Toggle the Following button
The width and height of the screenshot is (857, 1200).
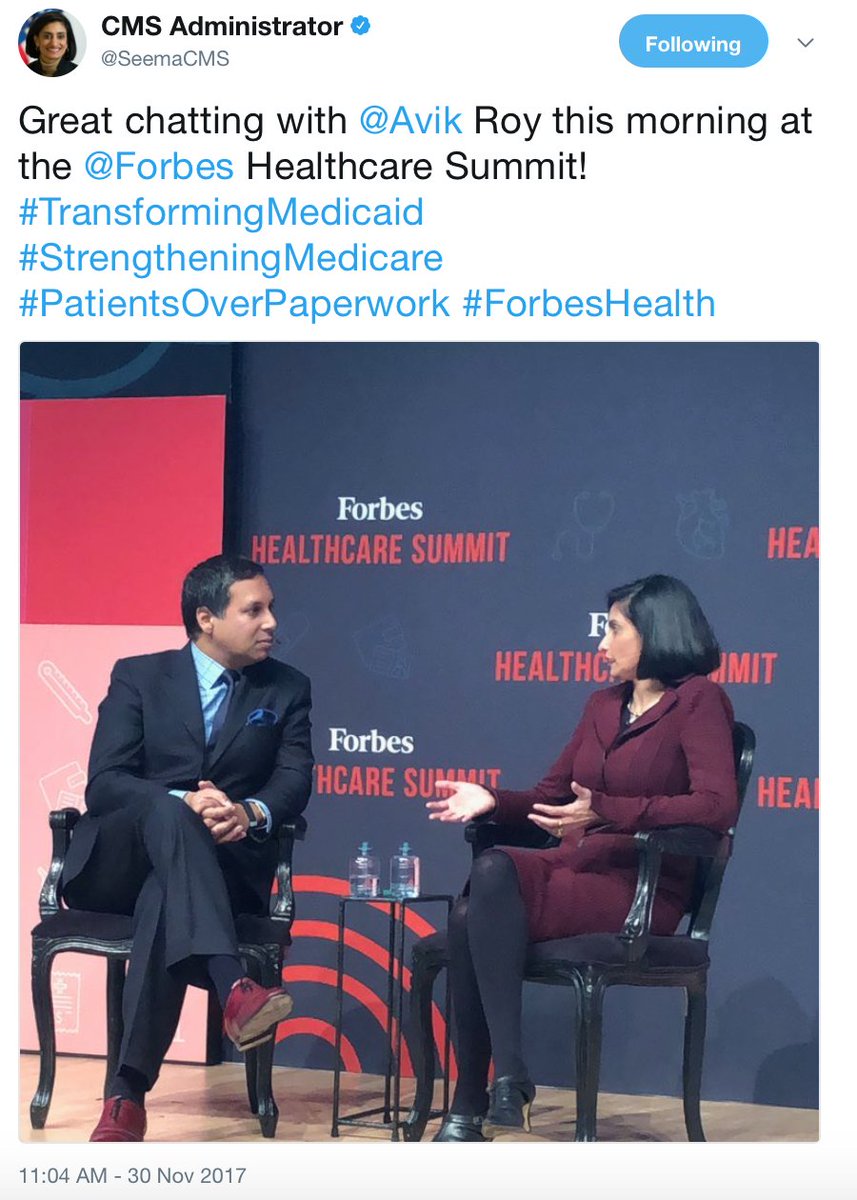click(693, 44)
